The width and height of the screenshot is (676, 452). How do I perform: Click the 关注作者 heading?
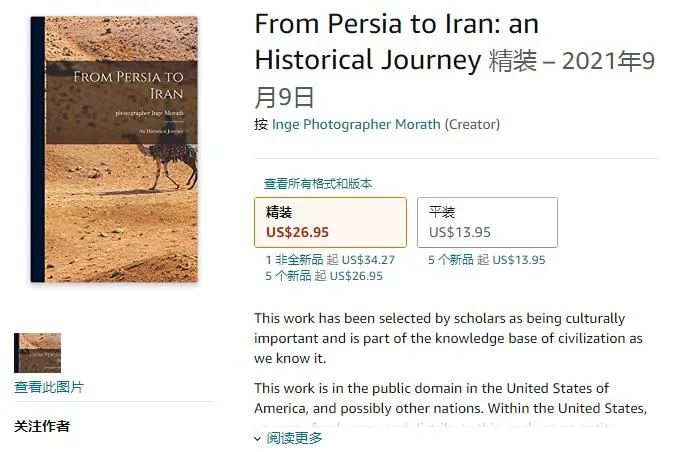tap(42, 426)
